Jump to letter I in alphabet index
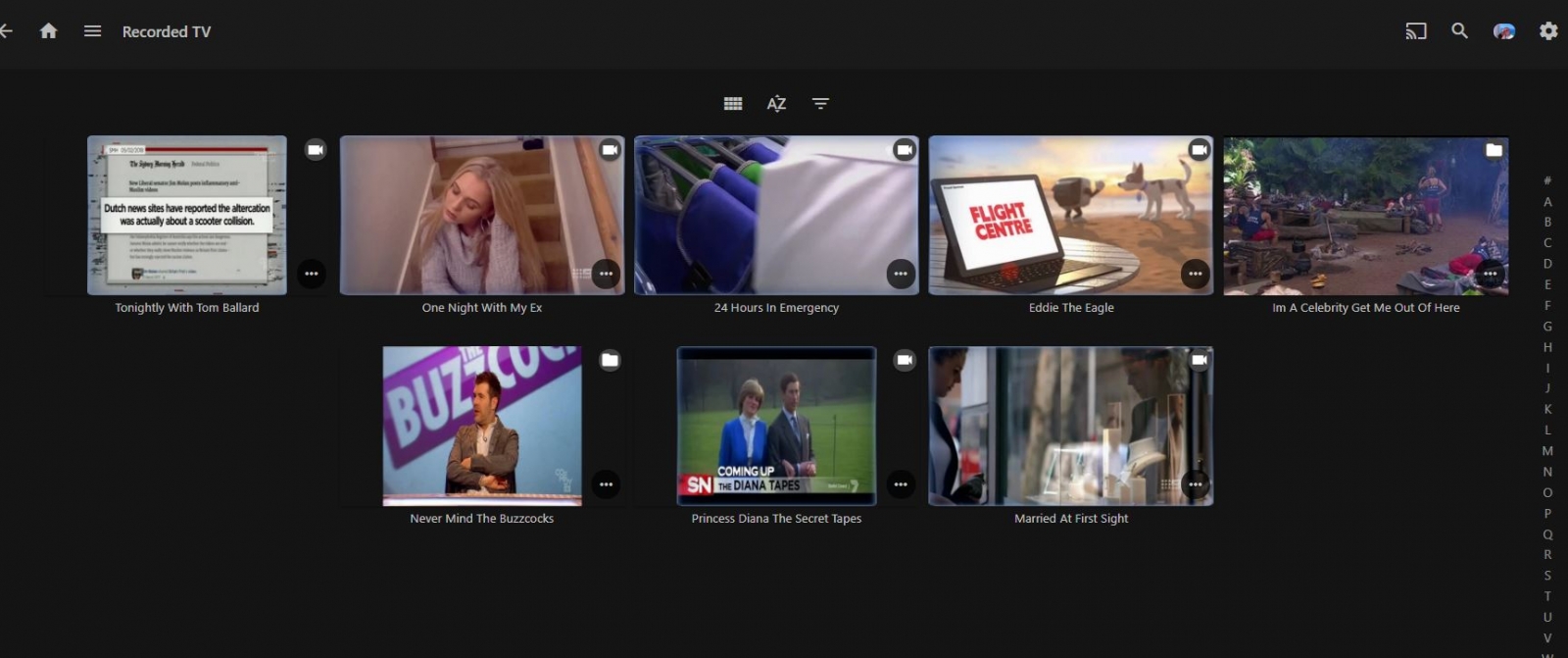The image size is (1568, 658). point(1547,368)
